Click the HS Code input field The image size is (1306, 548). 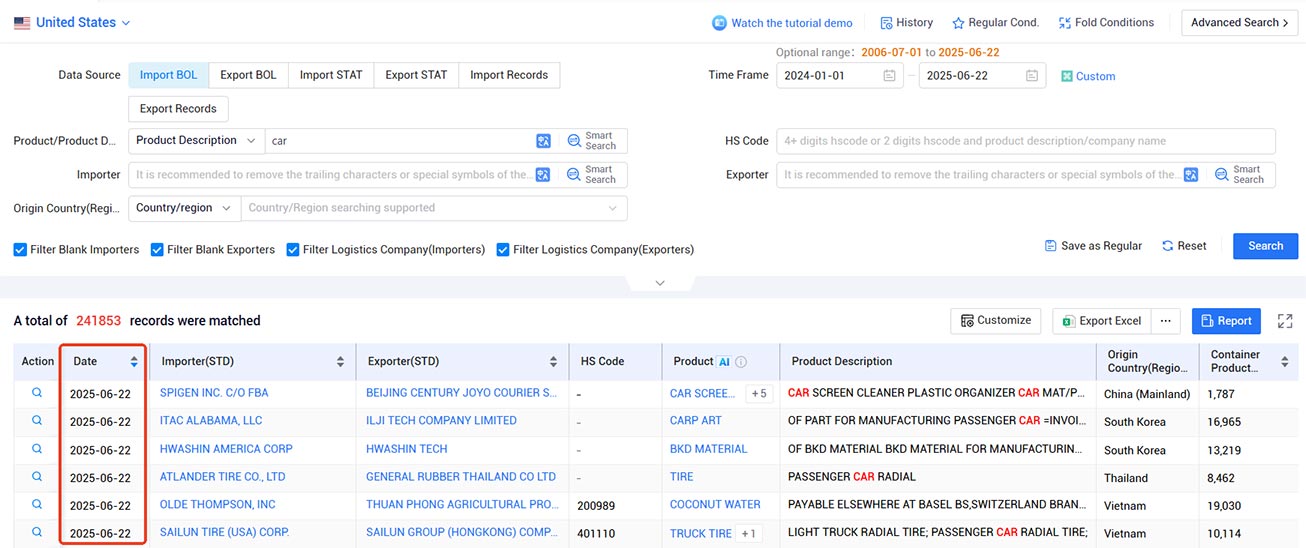(x=1026, y=141)
